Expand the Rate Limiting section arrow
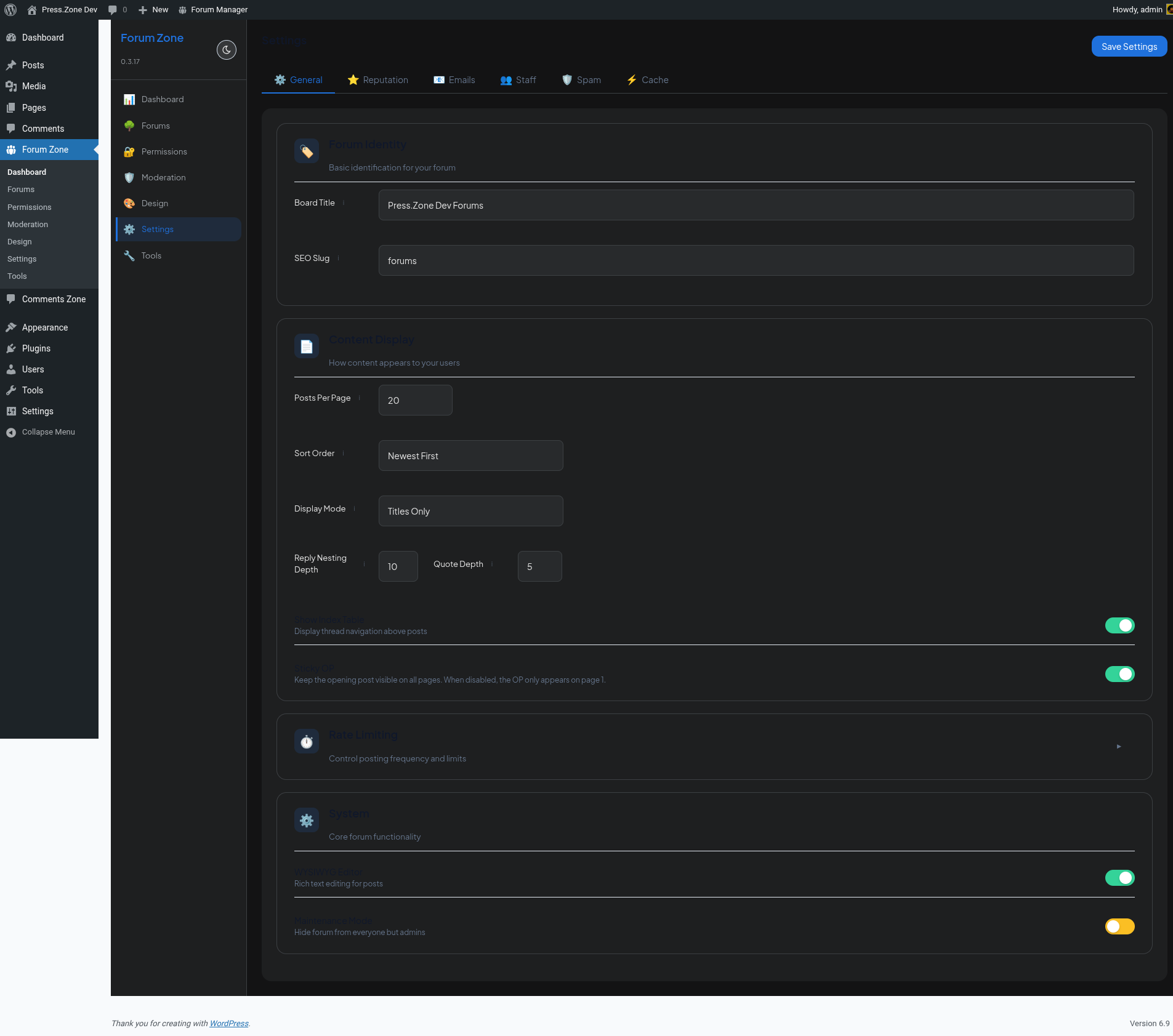The height and width of the screenshot is (1036, 1173). pos(1119,747)
